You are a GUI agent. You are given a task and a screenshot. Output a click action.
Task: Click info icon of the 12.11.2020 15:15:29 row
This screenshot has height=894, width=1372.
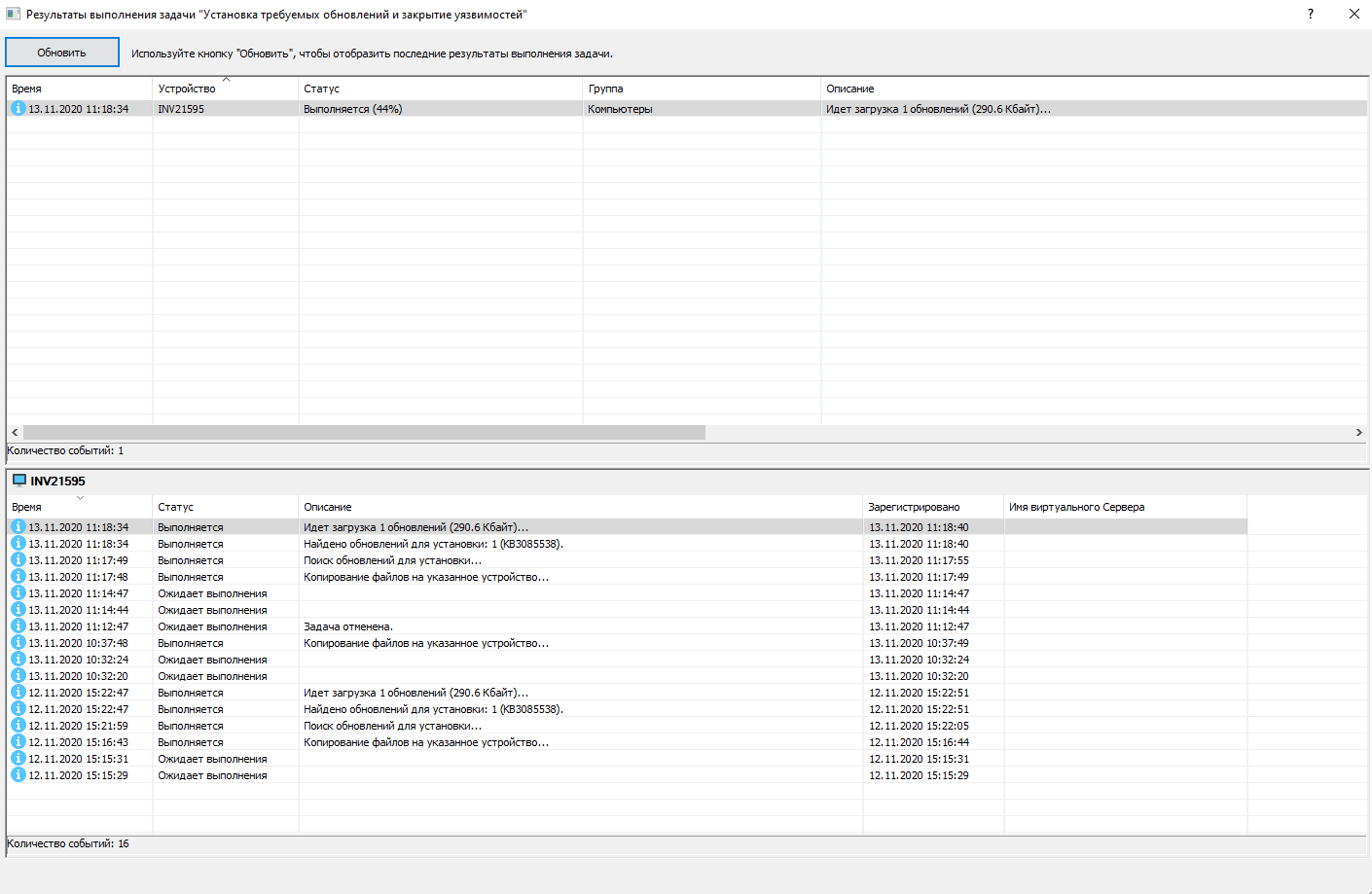click(18, 775)
